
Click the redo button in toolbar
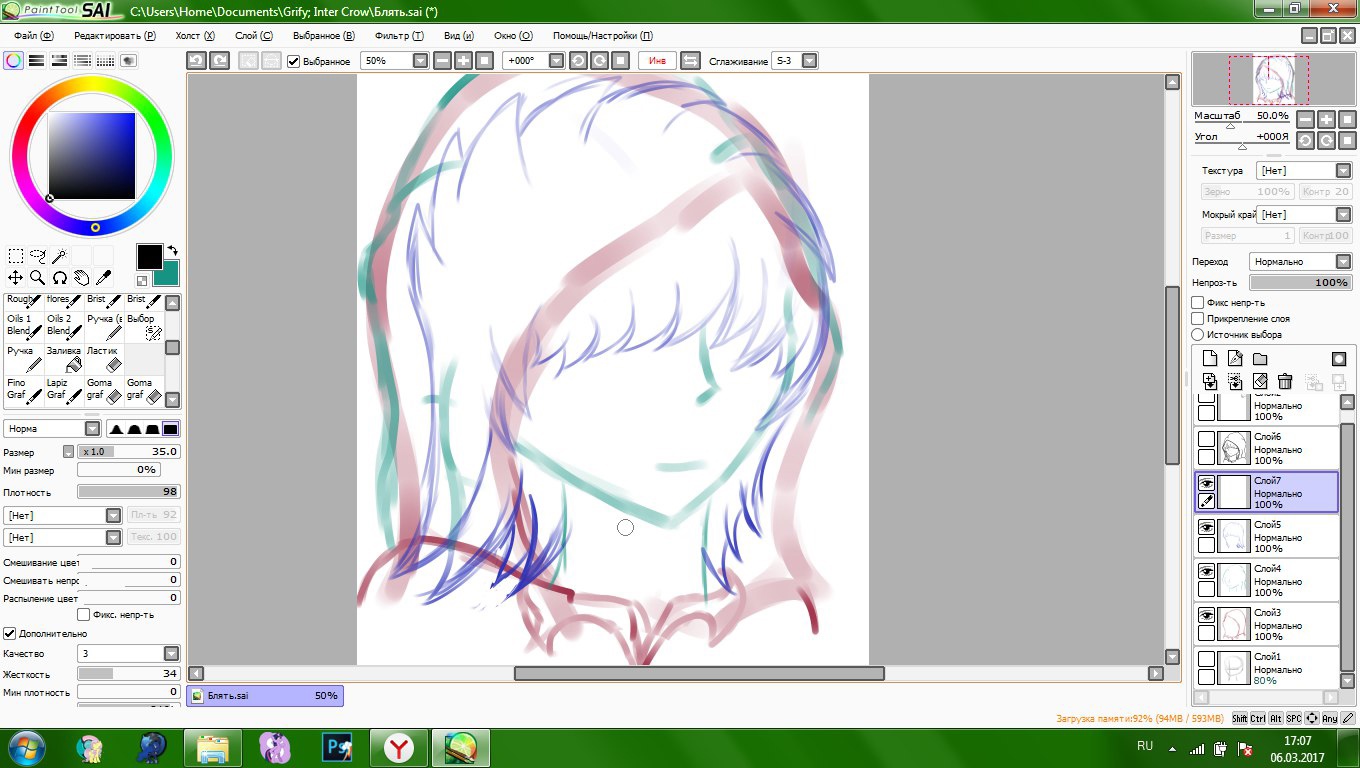(219, 61)
